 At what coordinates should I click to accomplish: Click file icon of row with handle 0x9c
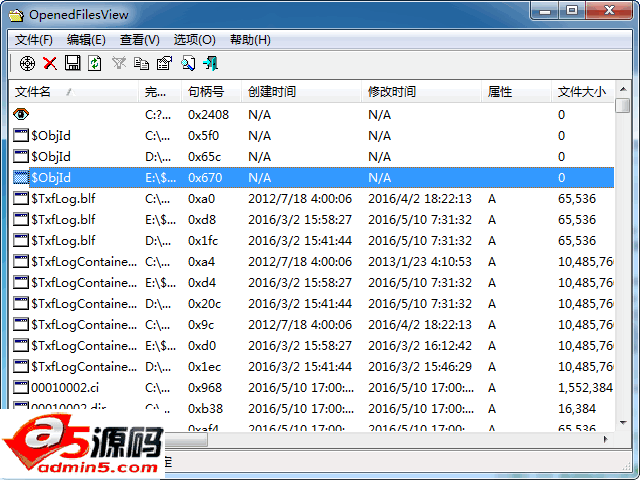[x=21, y=324]
